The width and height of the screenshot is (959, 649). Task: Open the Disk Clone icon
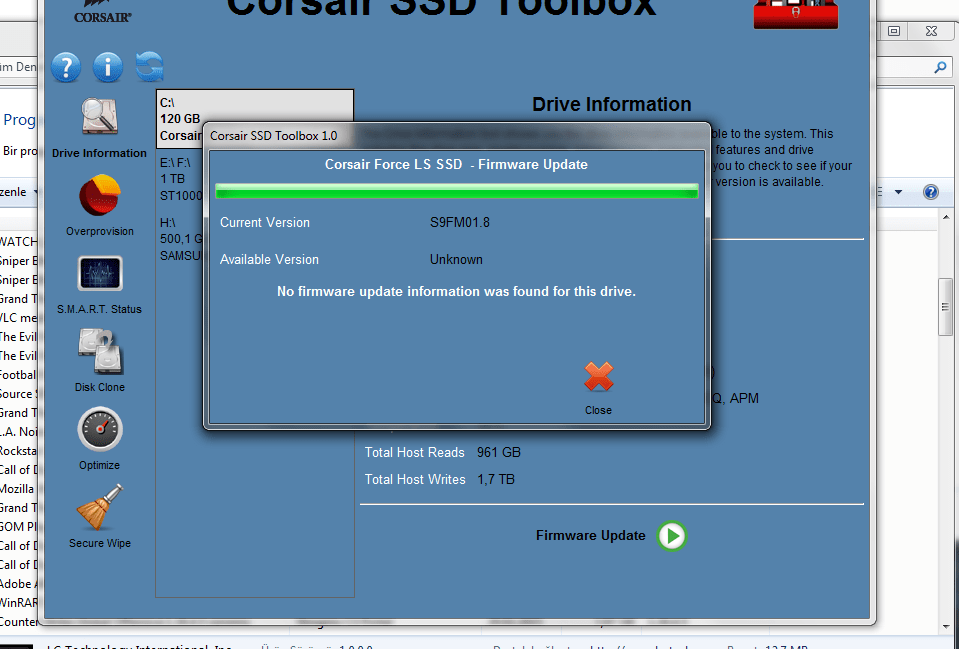click(x=100, y=351)
